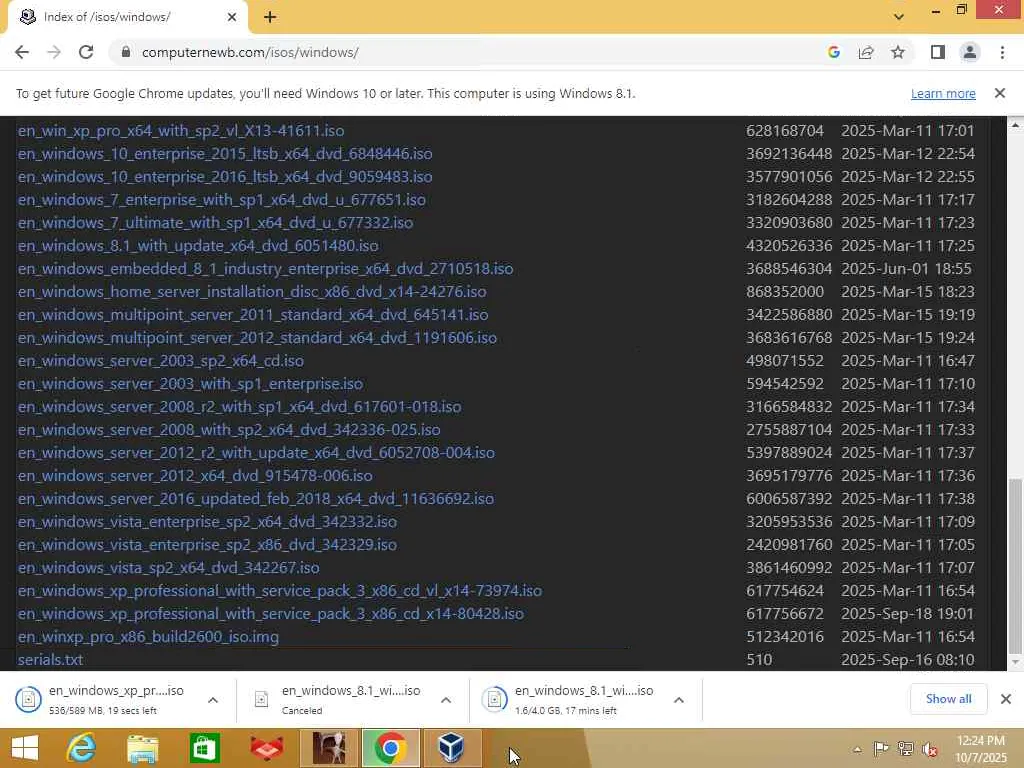Screen dimensions: 1024x768
Task: Open Chrome's three-dot menu
Action: click(1002, 52)
